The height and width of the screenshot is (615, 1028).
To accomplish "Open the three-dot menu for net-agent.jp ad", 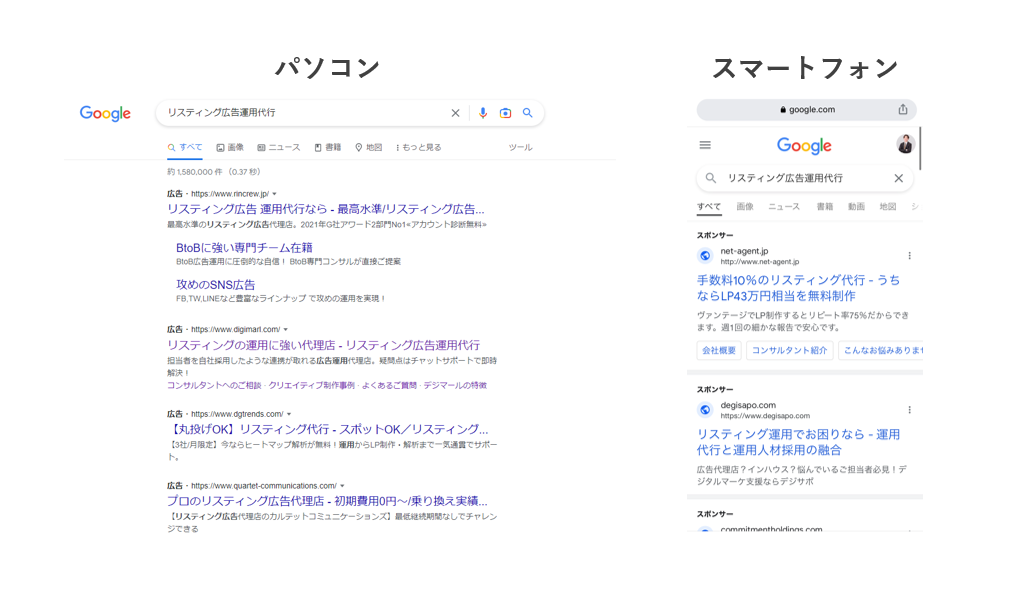I will coord(909,256).
